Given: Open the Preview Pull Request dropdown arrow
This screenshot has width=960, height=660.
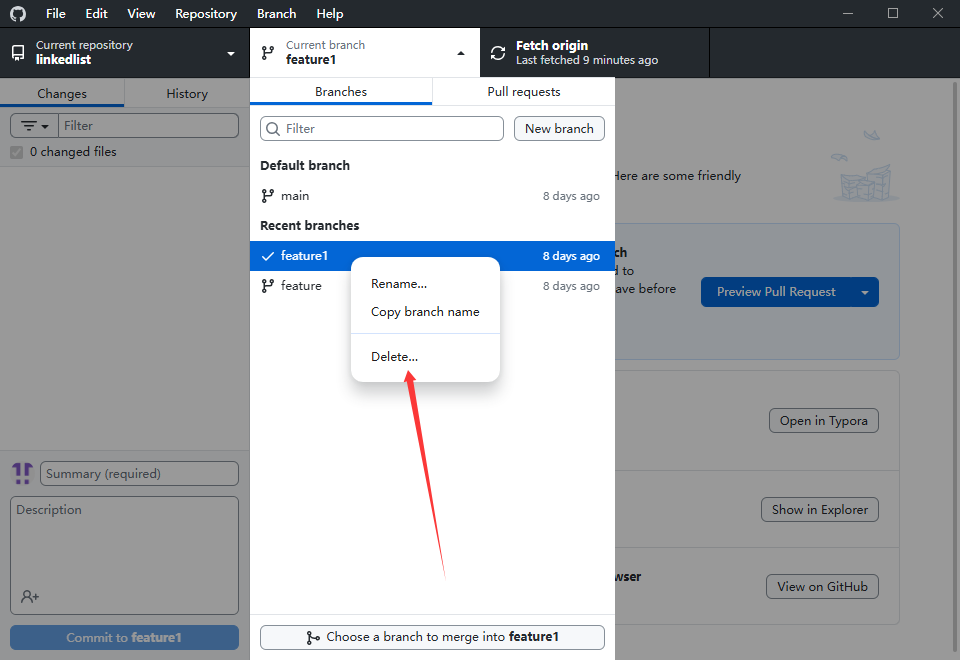Looking at the screenshot, I should [x=864, y=292].
